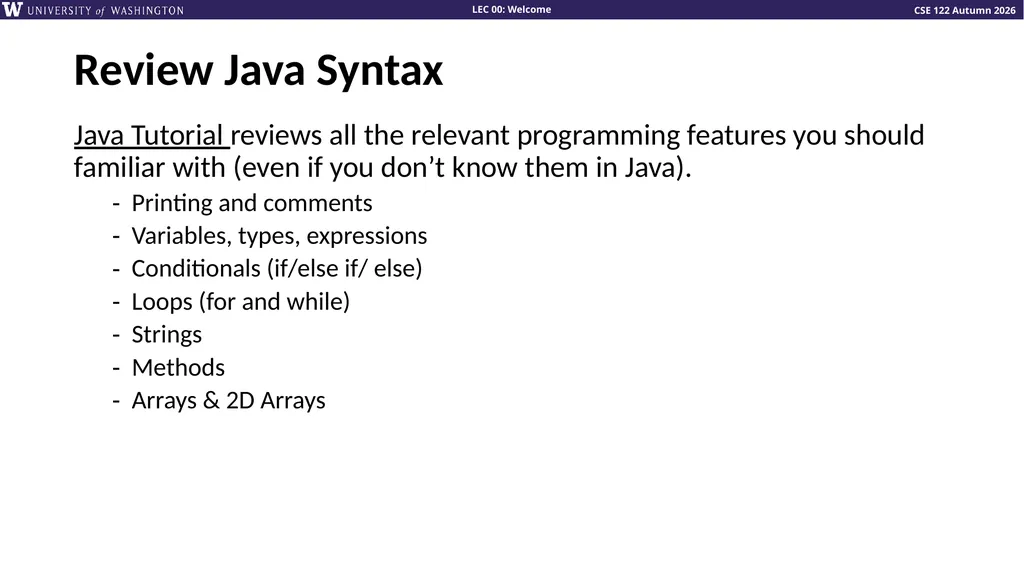Click the 'Variables, types, expressions' bullet

point(280,236)
